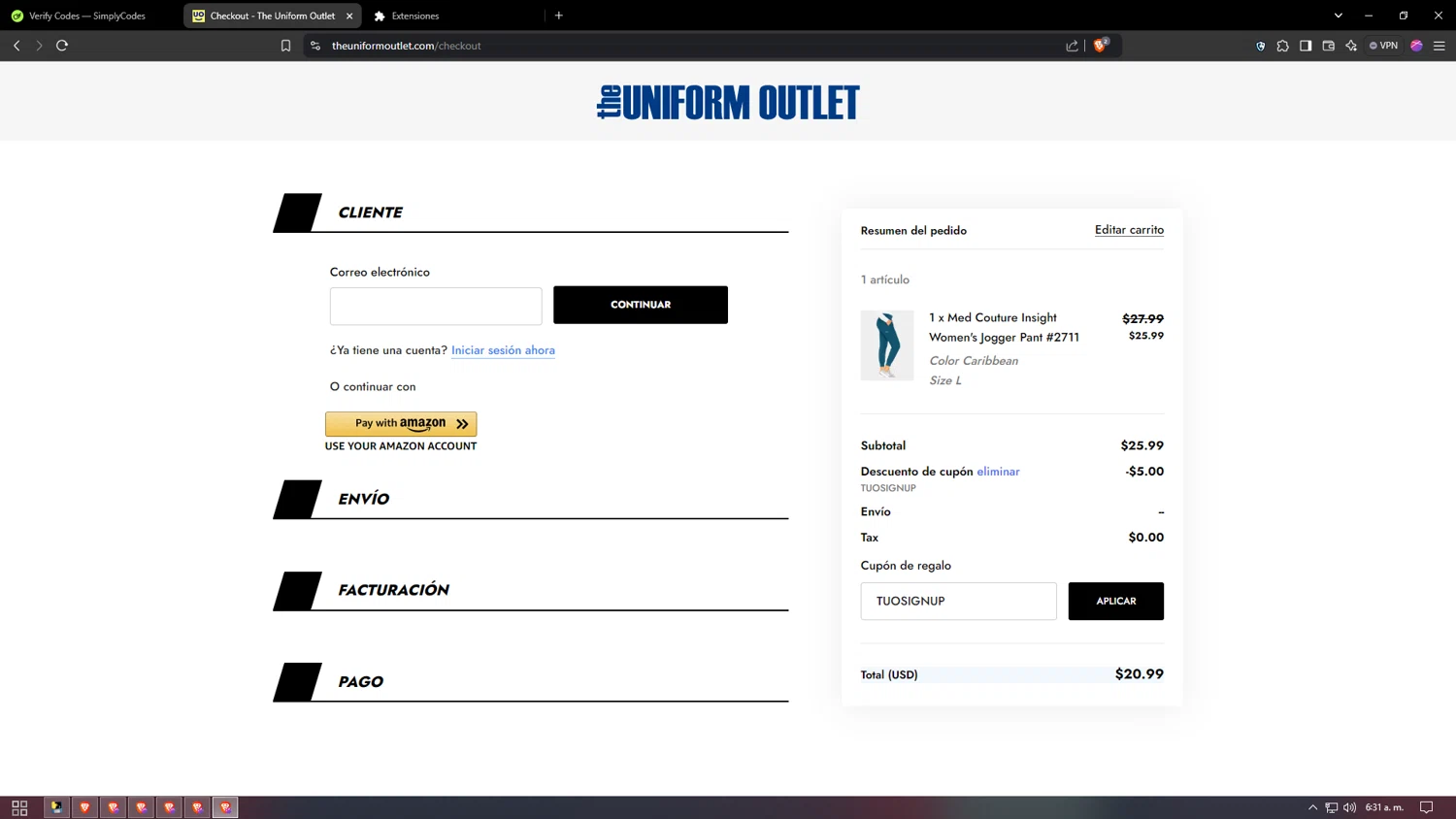Click the address bar URL theuniformoutlet.com/checkout
Viewport: 1456px width, 819px height.
coord(407,46)
